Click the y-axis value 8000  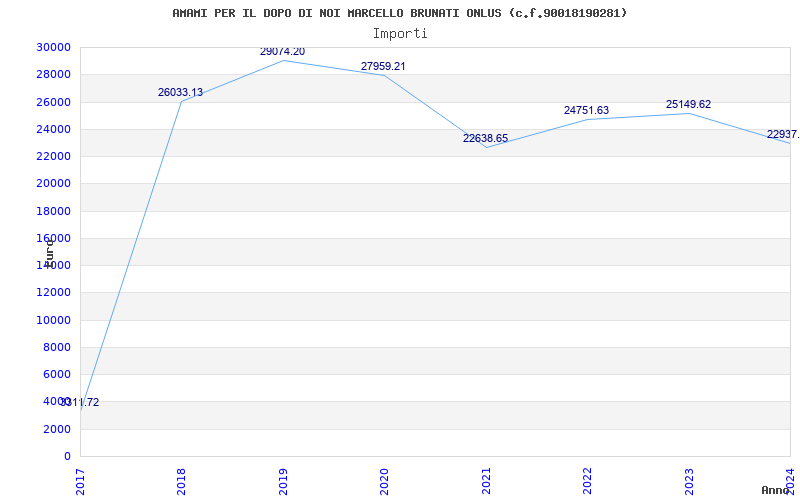tap(57, 347)
